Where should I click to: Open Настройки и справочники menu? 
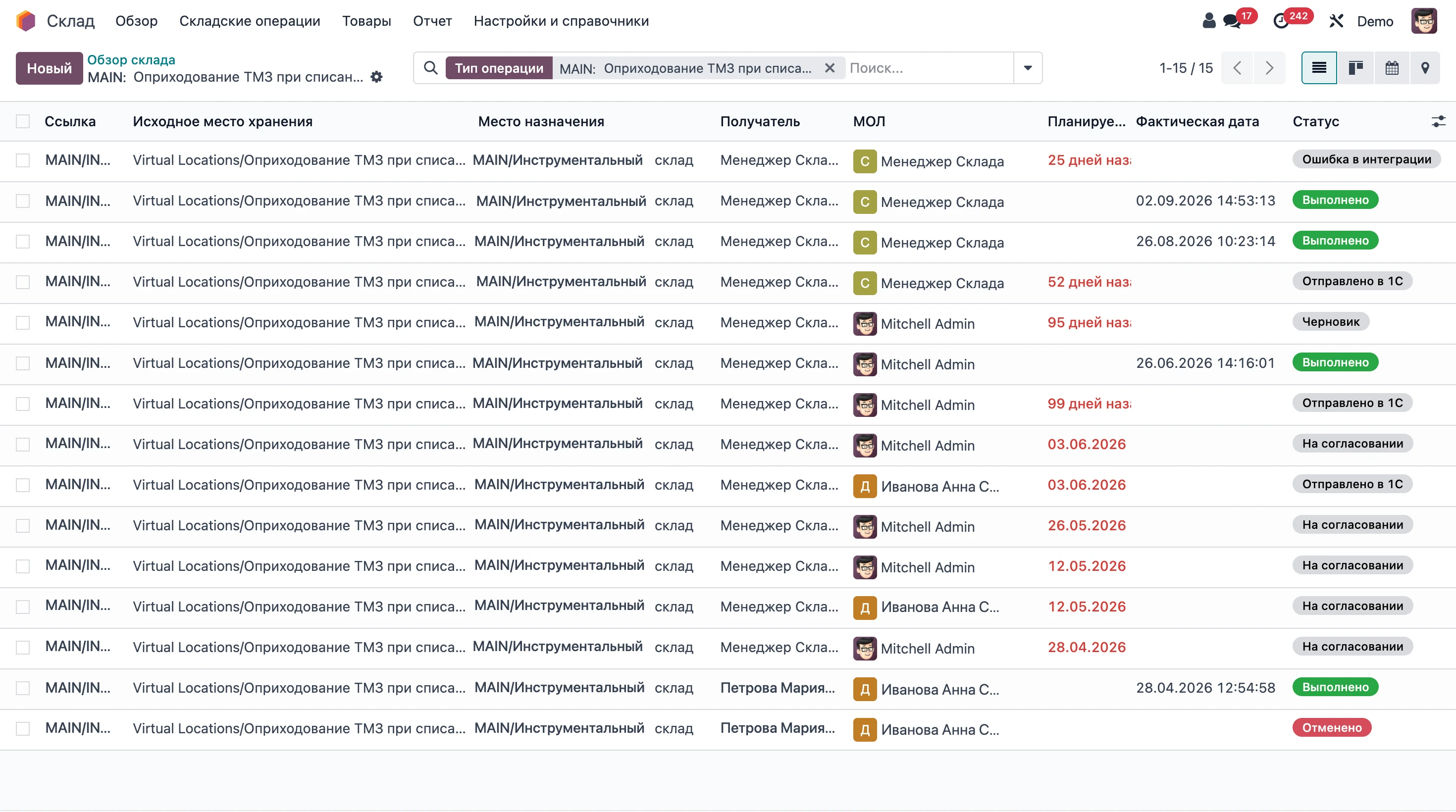561,21
